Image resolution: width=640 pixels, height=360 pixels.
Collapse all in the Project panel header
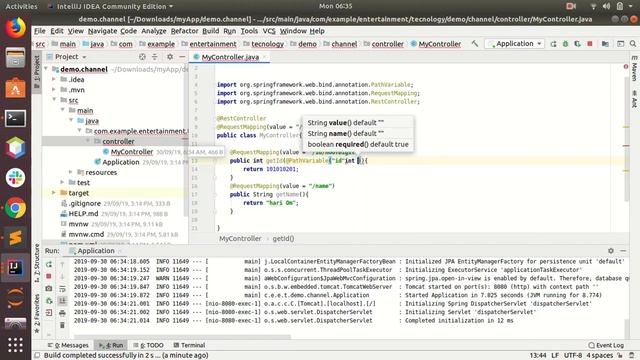pyautogui.click(x=155, y=57)
